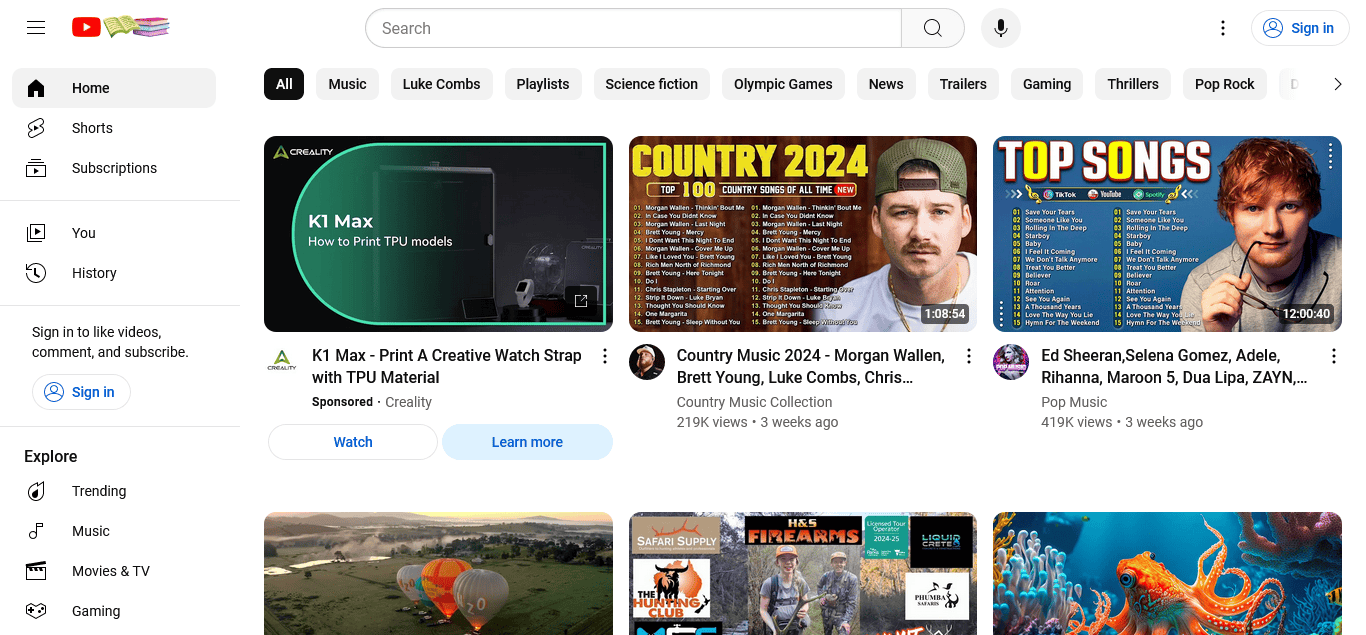Open title 'Country Music 2024 - Morgan Wallen'
Viewport: 1366px width, 635px height.
[811, 366]
